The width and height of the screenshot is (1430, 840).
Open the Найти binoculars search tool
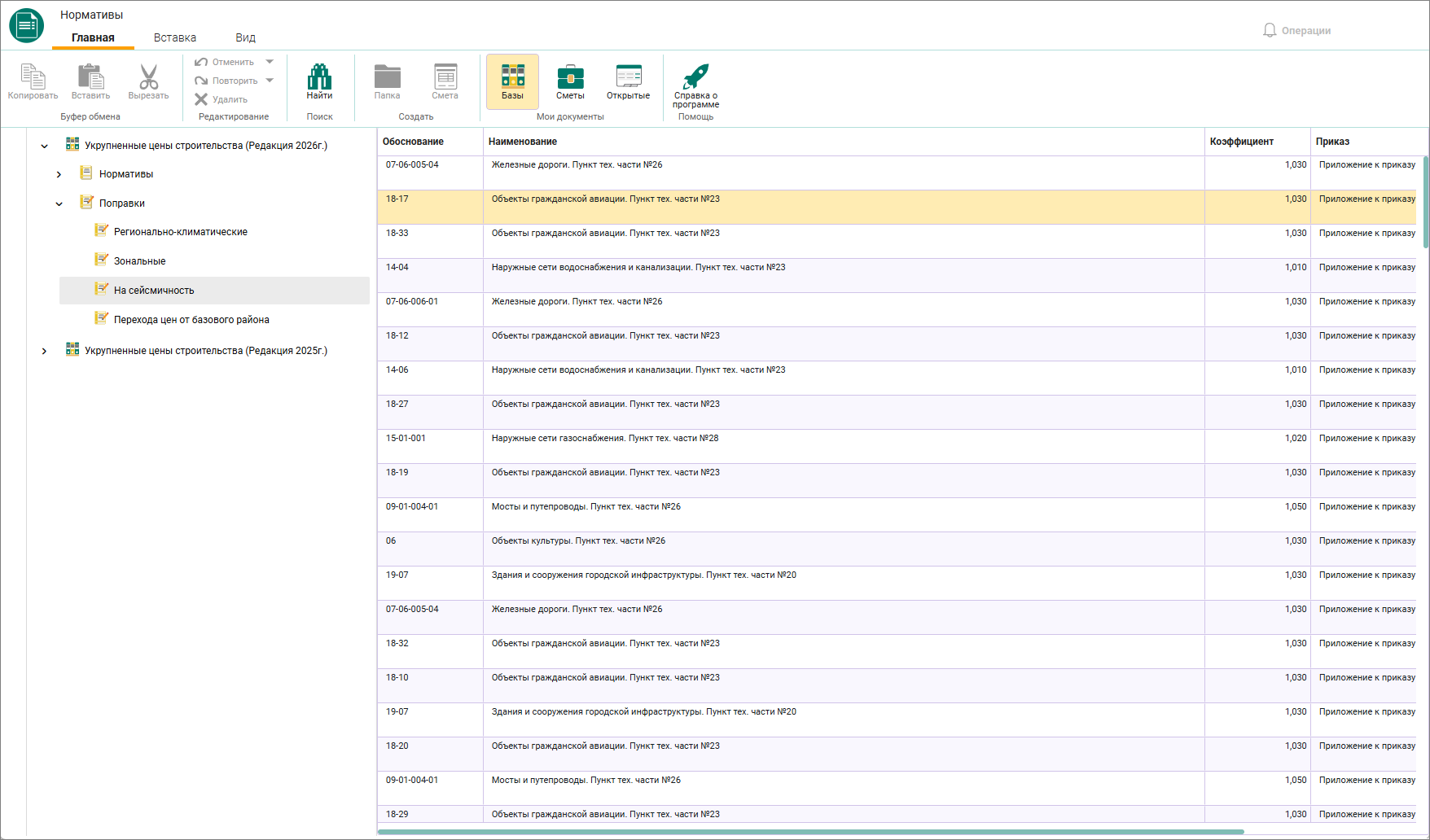click(x=319, y=76)
